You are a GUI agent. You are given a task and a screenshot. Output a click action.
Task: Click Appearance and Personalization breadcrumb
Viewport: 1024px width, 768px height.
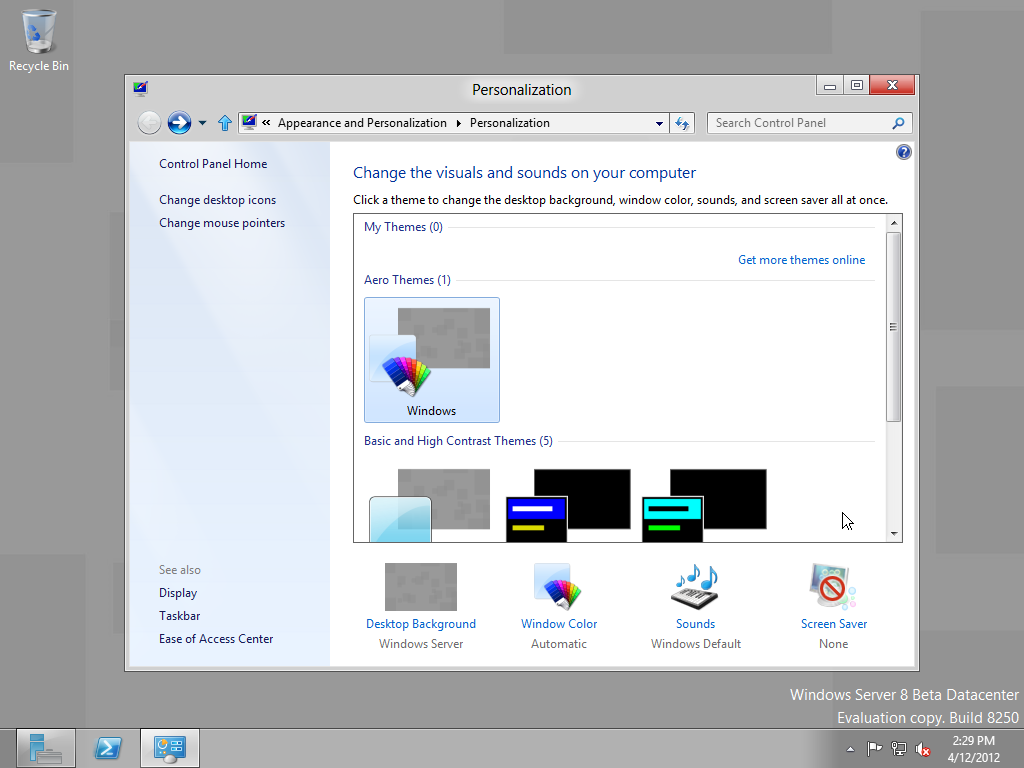point(362,123)
